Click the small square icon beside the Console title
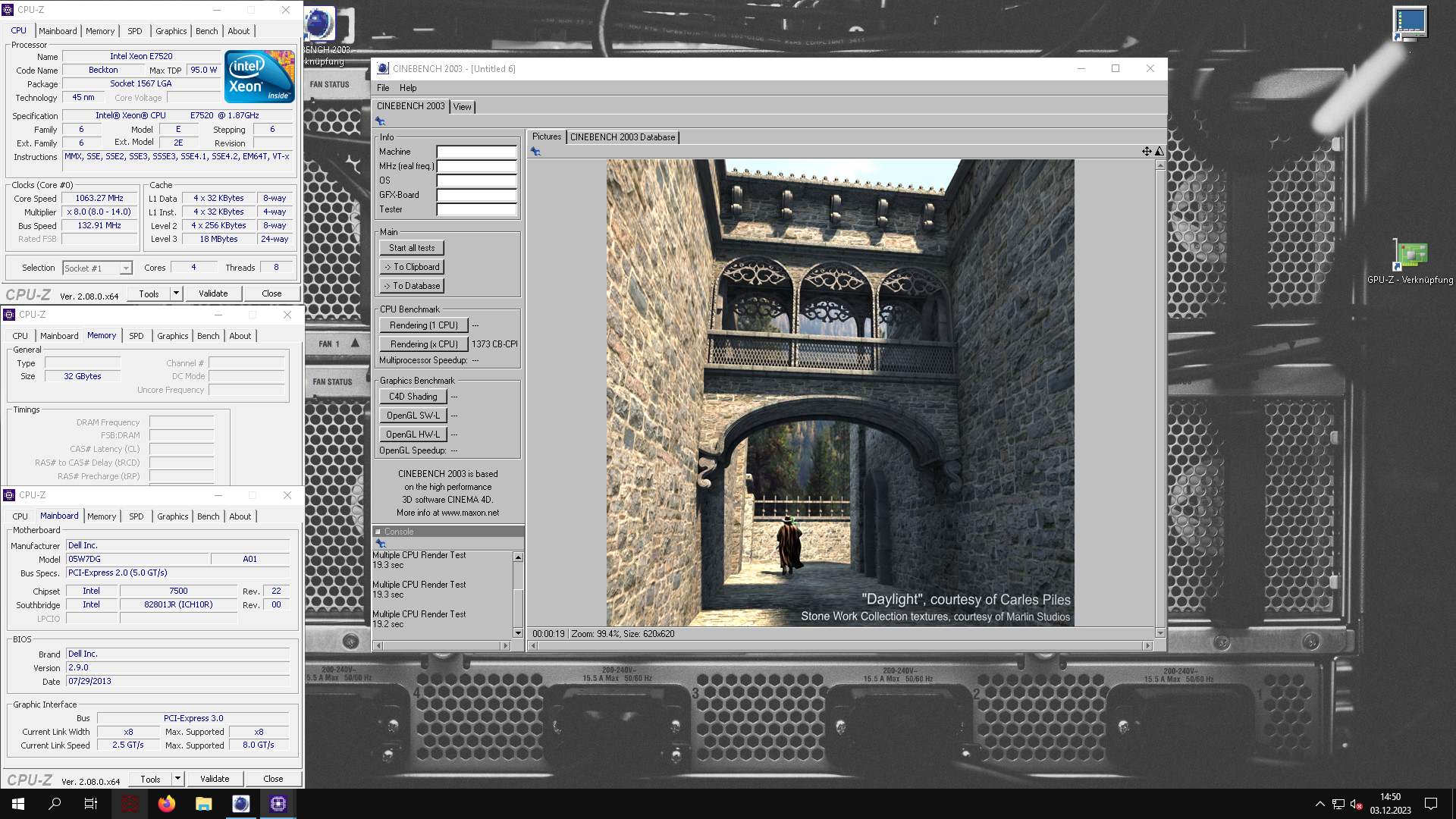 click(378, 532)
